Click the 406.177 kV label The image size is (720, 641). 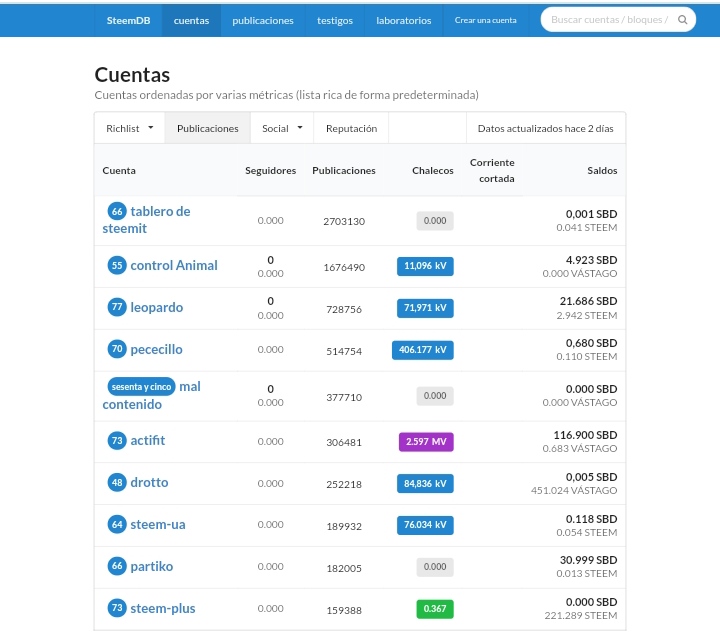[423, 350]
